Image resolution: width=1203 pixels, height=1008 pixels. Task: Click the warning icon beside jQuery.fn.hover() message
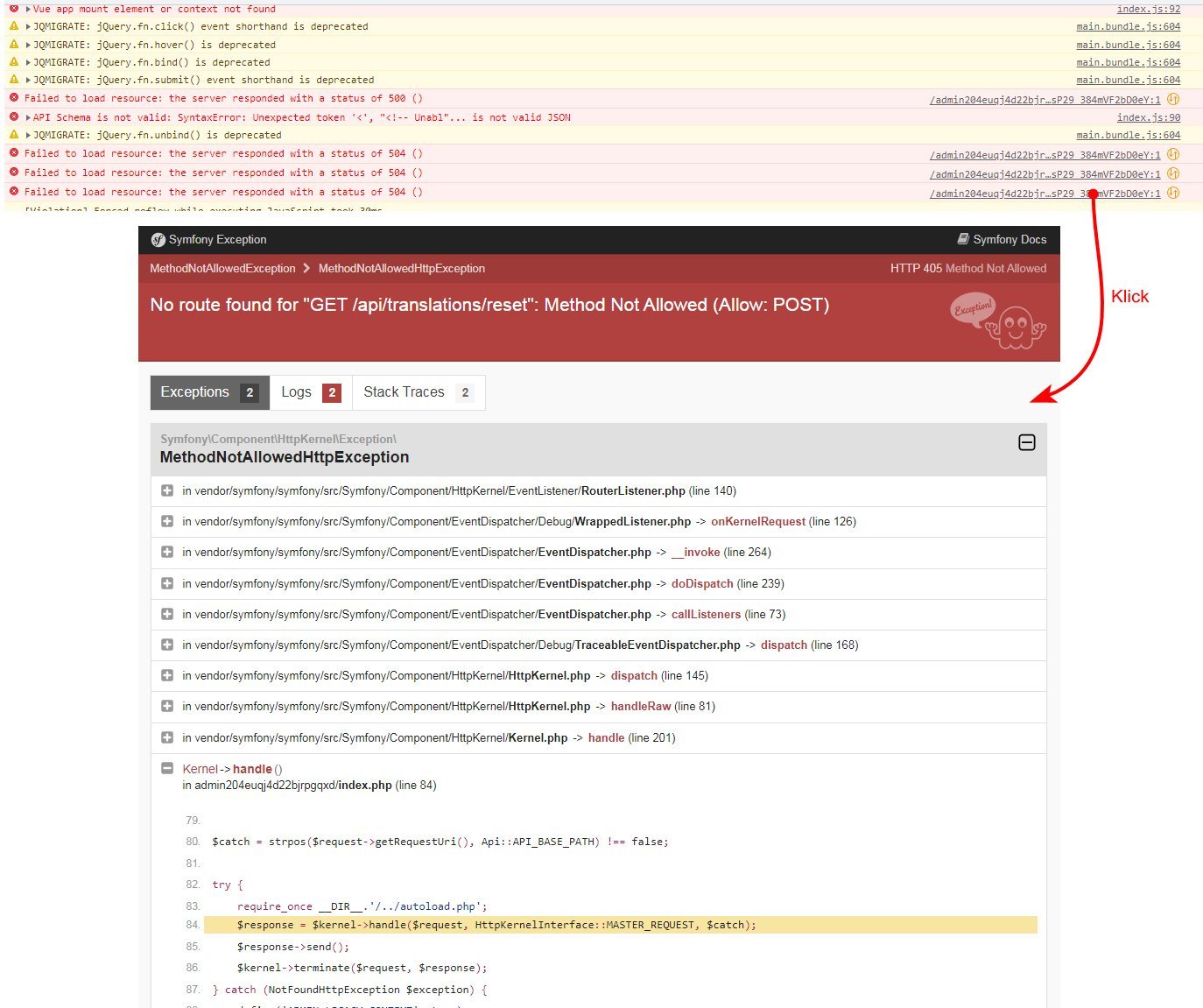click(14, 44)
